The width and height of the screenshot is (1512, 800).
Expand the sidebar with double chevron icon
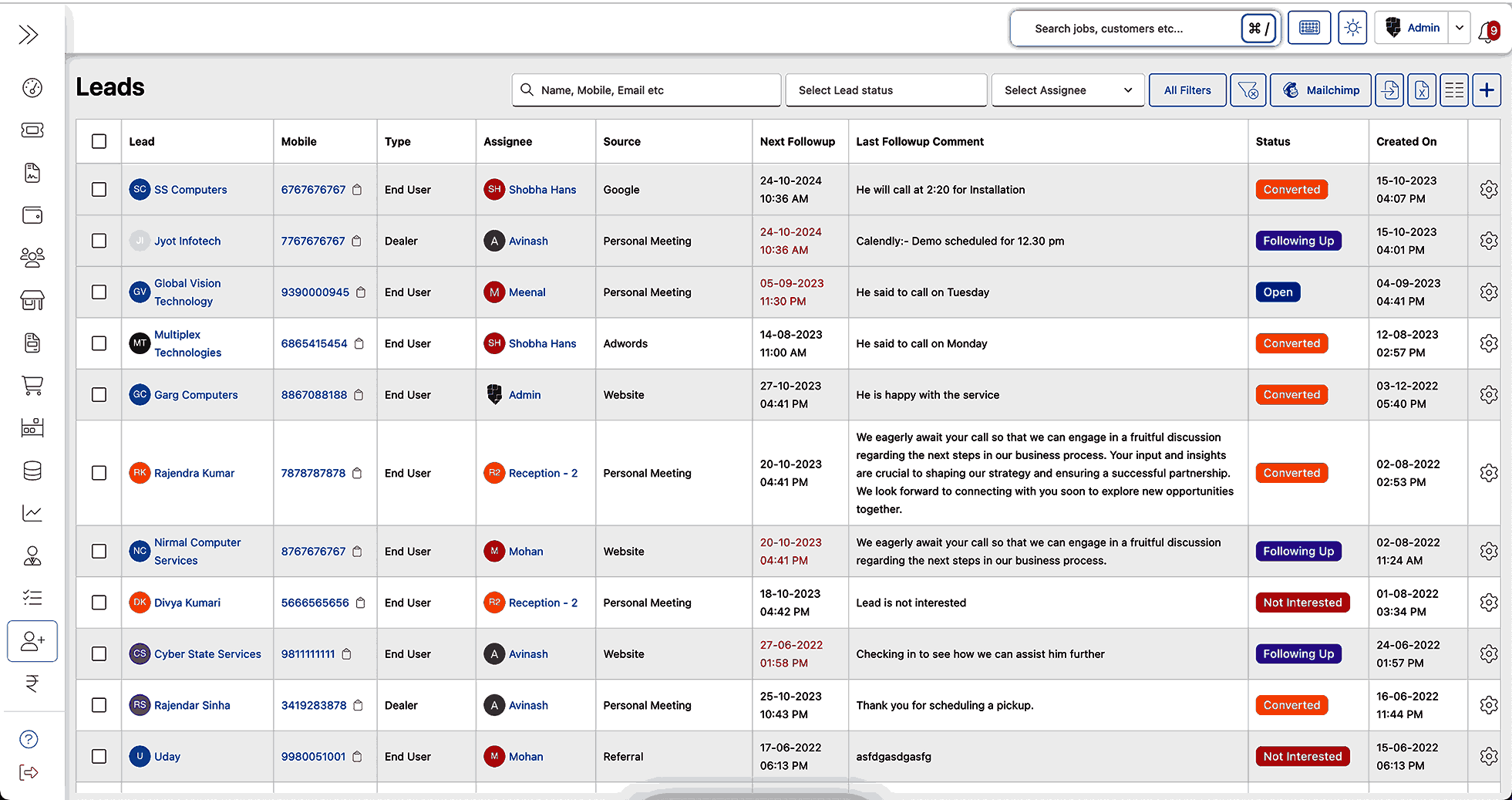(x=29, y=35)
